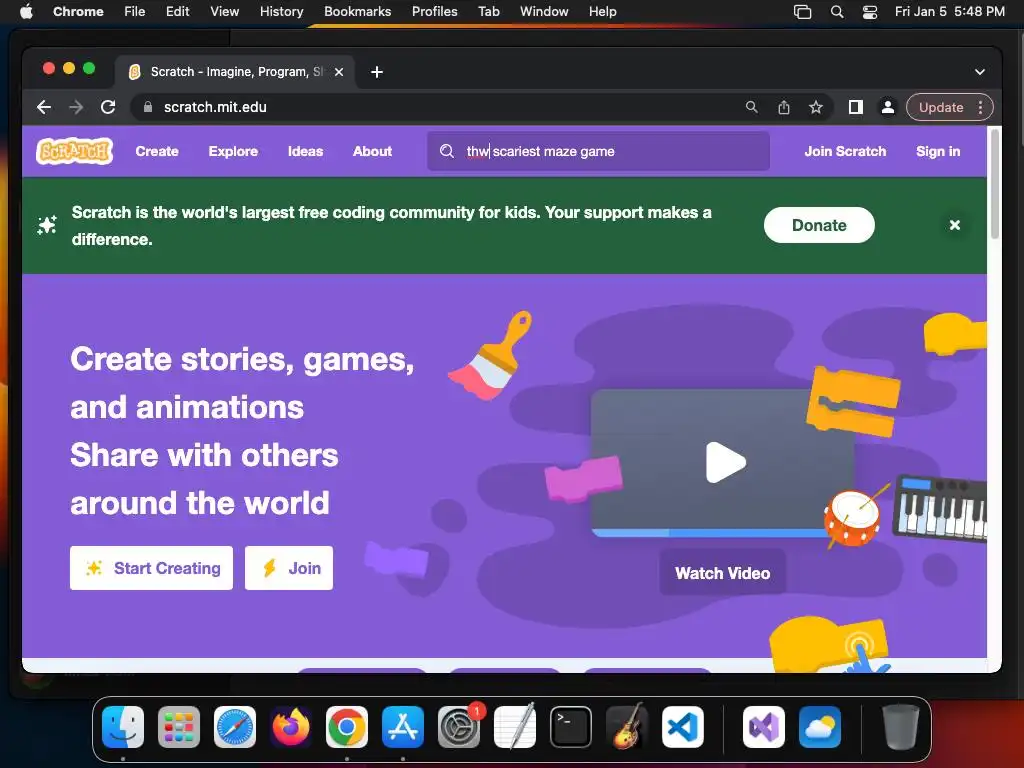The width and height of the screenshot is (1024, 768).
Task: Click the Scratch logo
Action: [74, 151]
